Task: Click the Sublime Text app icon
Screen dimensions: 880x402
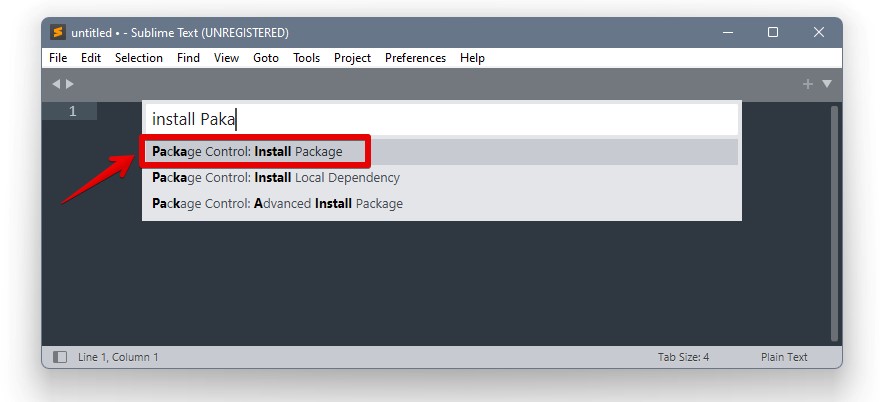Action: pyautogui.click(x=58, y=32)
